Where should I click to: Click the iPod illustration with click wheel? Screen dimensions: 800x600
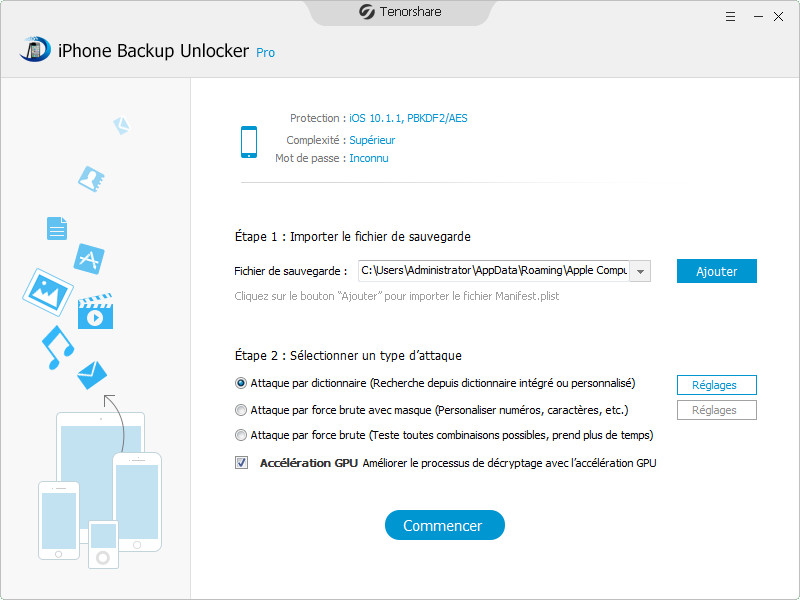[x=104, y=544]
